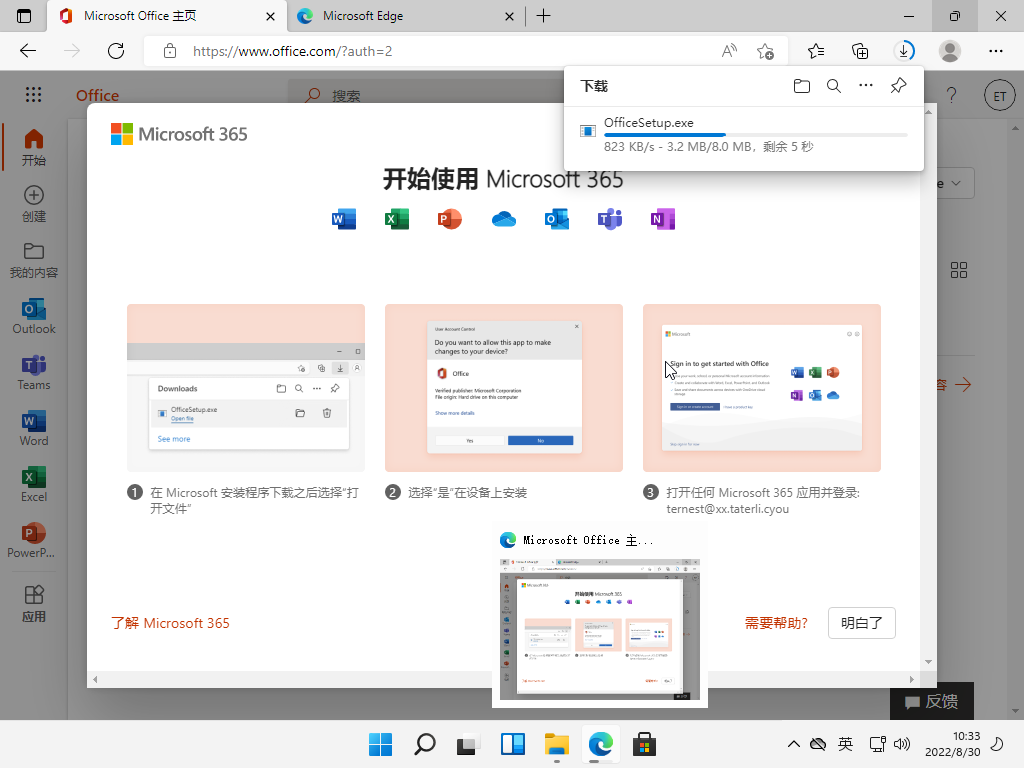The height and width of the screenshot is (768, 1024).
Task: Open Edge Settings and more menu
Action: pos(996,51)
